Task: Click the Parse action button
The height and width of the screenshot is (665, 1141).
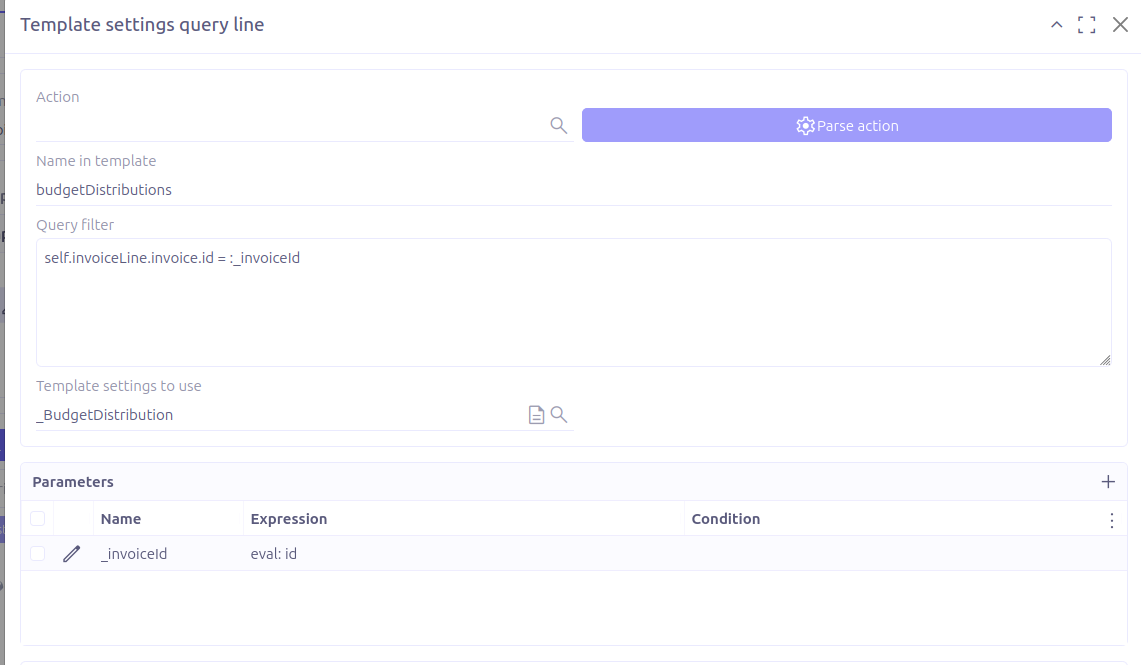Action: point(846,125)
